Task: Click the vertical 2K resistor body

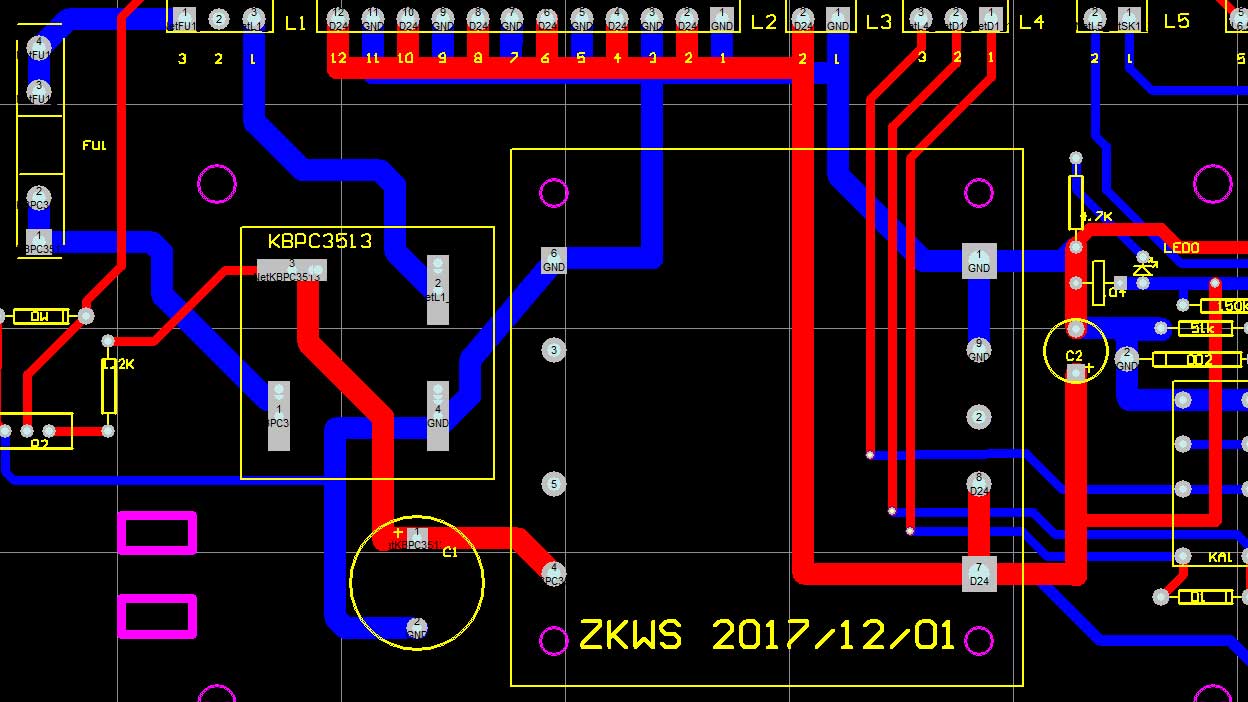Action: pyautogui.click(x=109, y=387)
